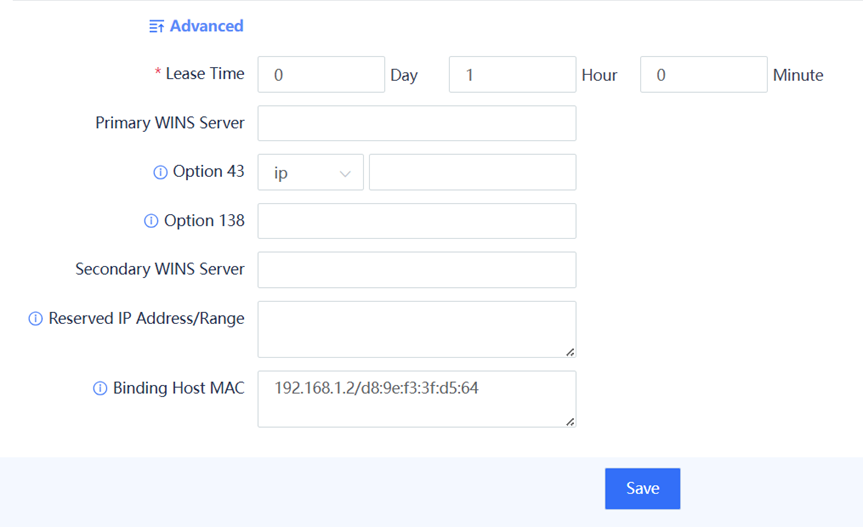Grab the Reserved IP textarea resize handle

(570, 352)
